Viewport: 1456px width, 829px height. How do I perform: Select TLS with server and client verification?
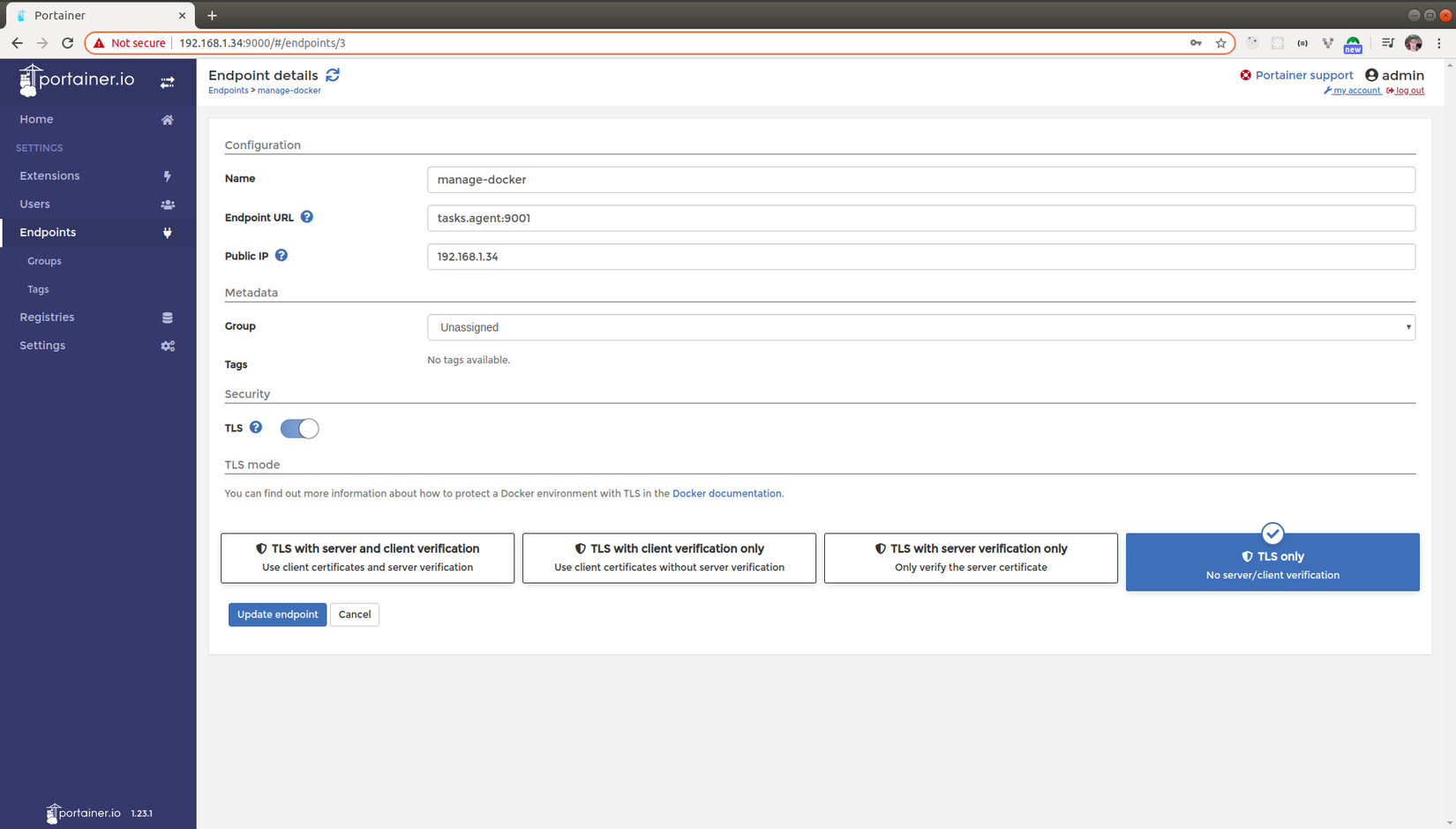367,557
